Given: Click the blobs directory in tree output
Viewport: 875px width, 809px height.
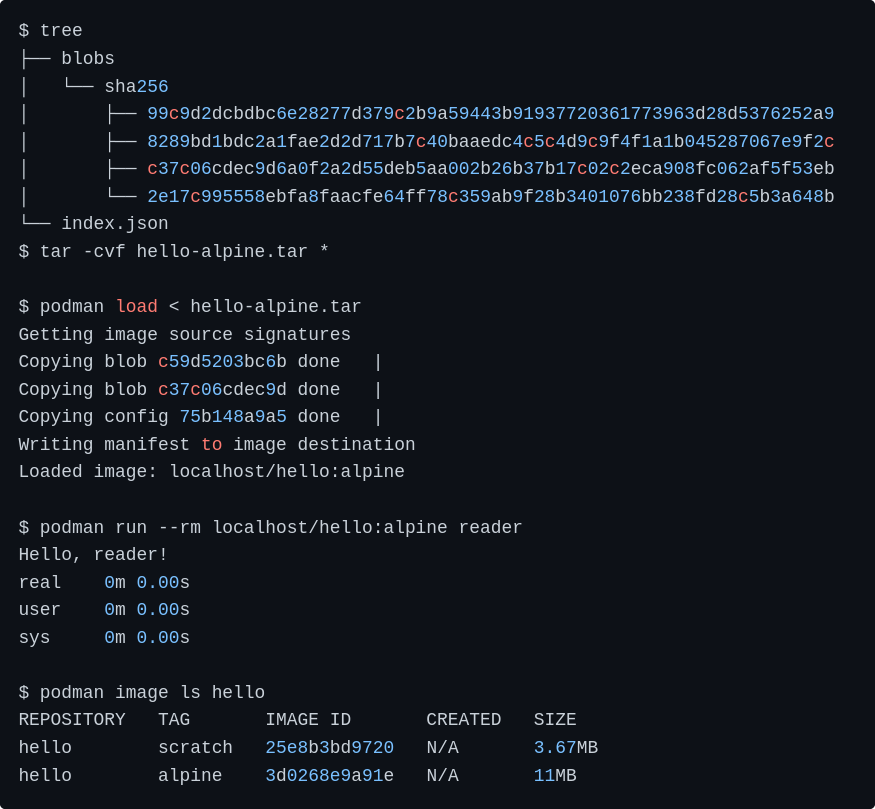Looking at the screenshot, I should [x=88, y=59].
